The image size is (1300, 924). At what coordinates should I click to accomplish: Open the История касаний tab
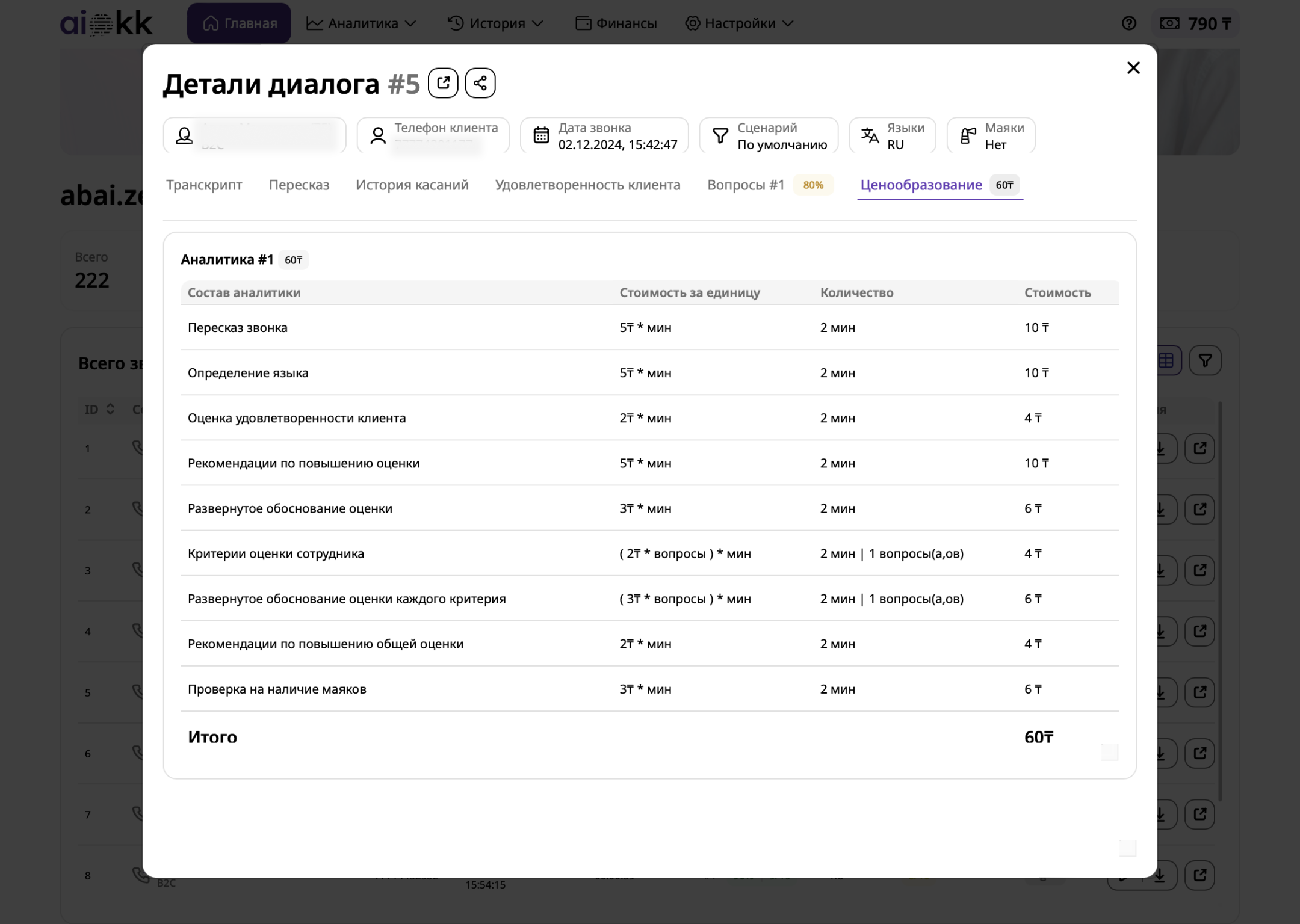point(412,185)
